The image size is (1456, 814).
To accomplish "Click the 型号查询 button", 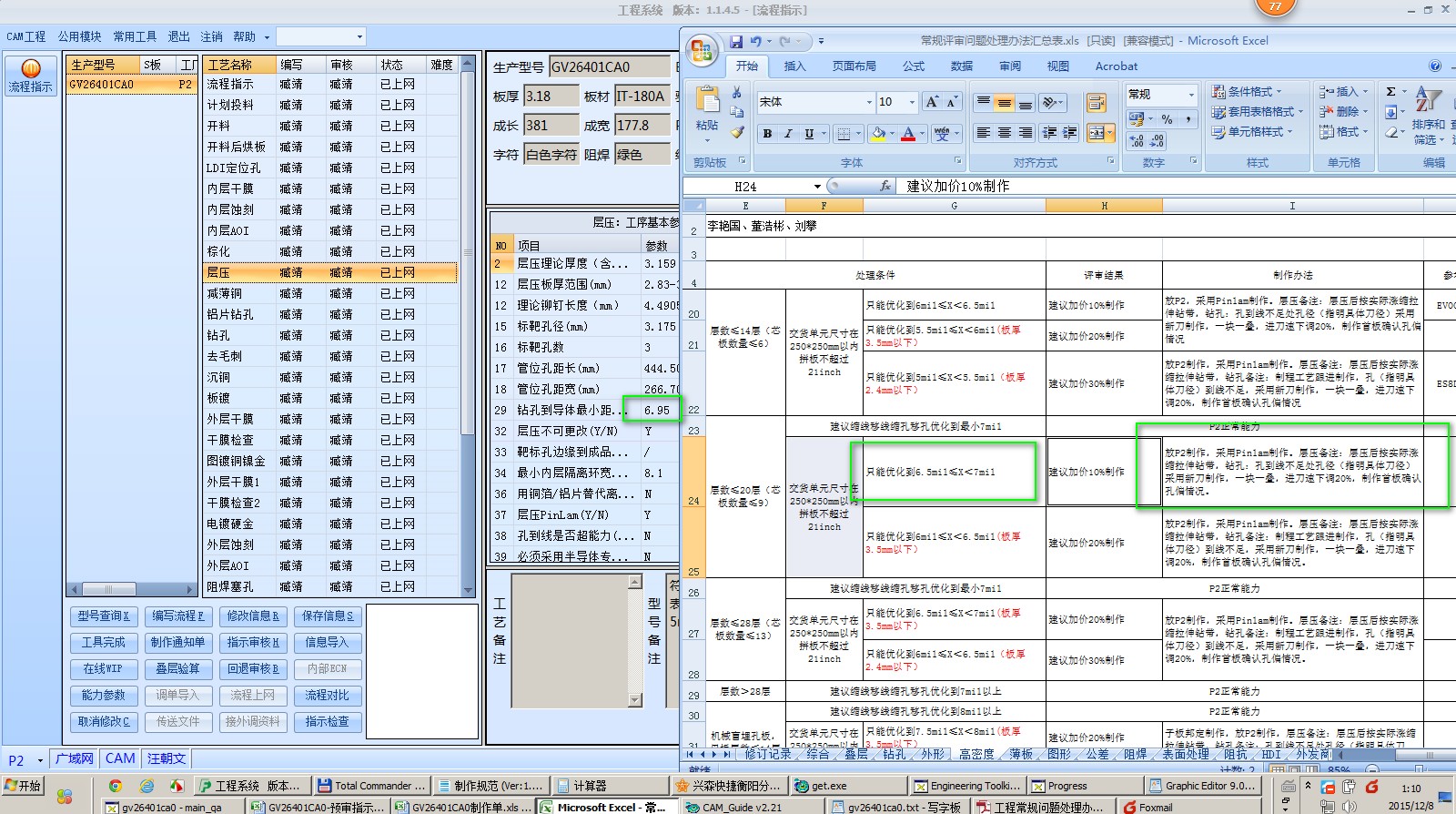I will [x=104, y=616].
